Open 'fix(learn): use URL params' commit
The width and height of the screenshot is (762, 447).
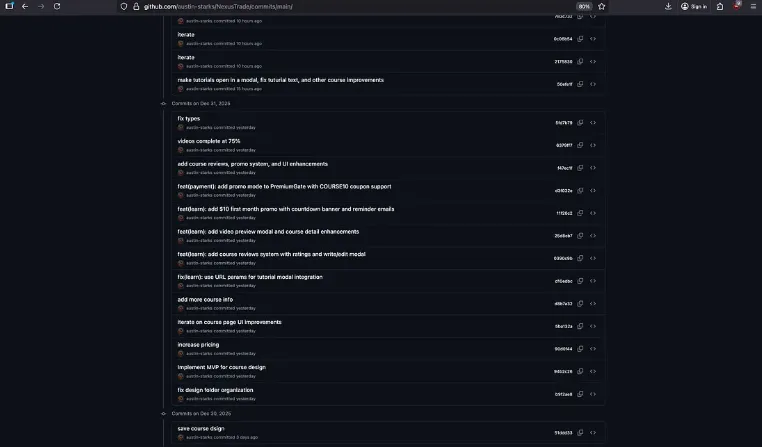coord(250,277)
